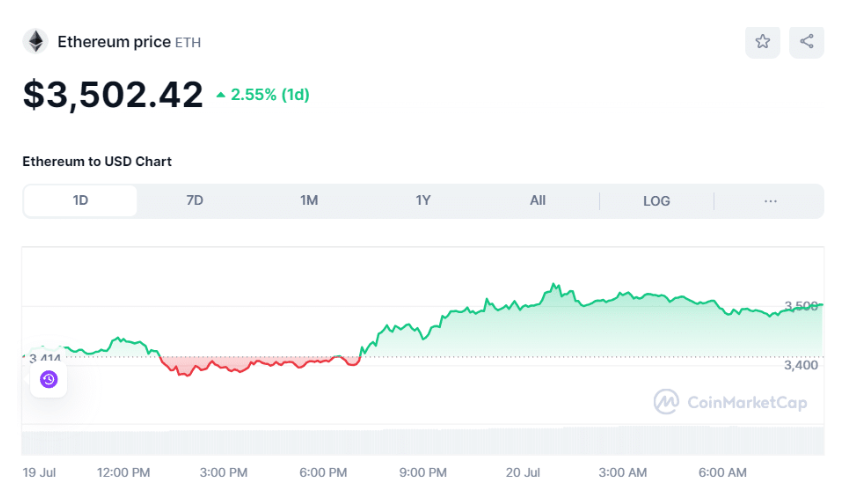Click the 3:00 AM time axis label
The height and width of the screenshot is (501, 851).
[623, 472]
